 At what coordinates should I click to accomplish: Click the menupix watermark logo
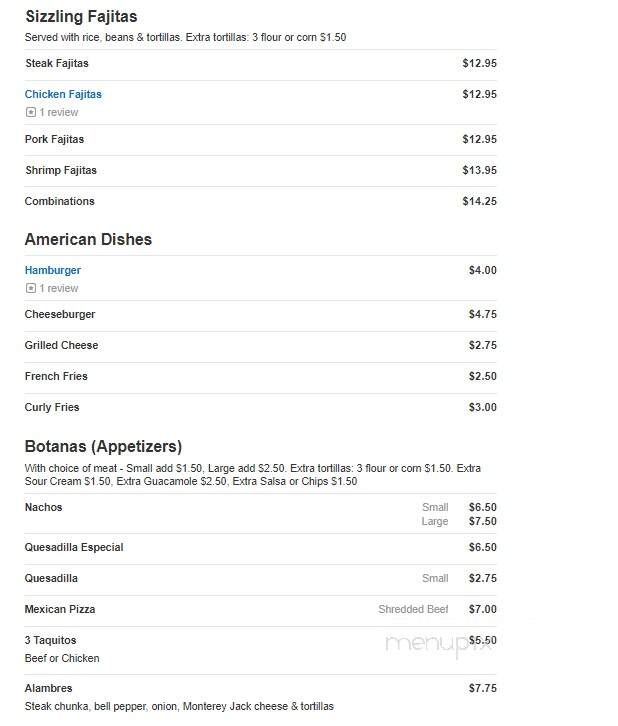tap(438, 645)
